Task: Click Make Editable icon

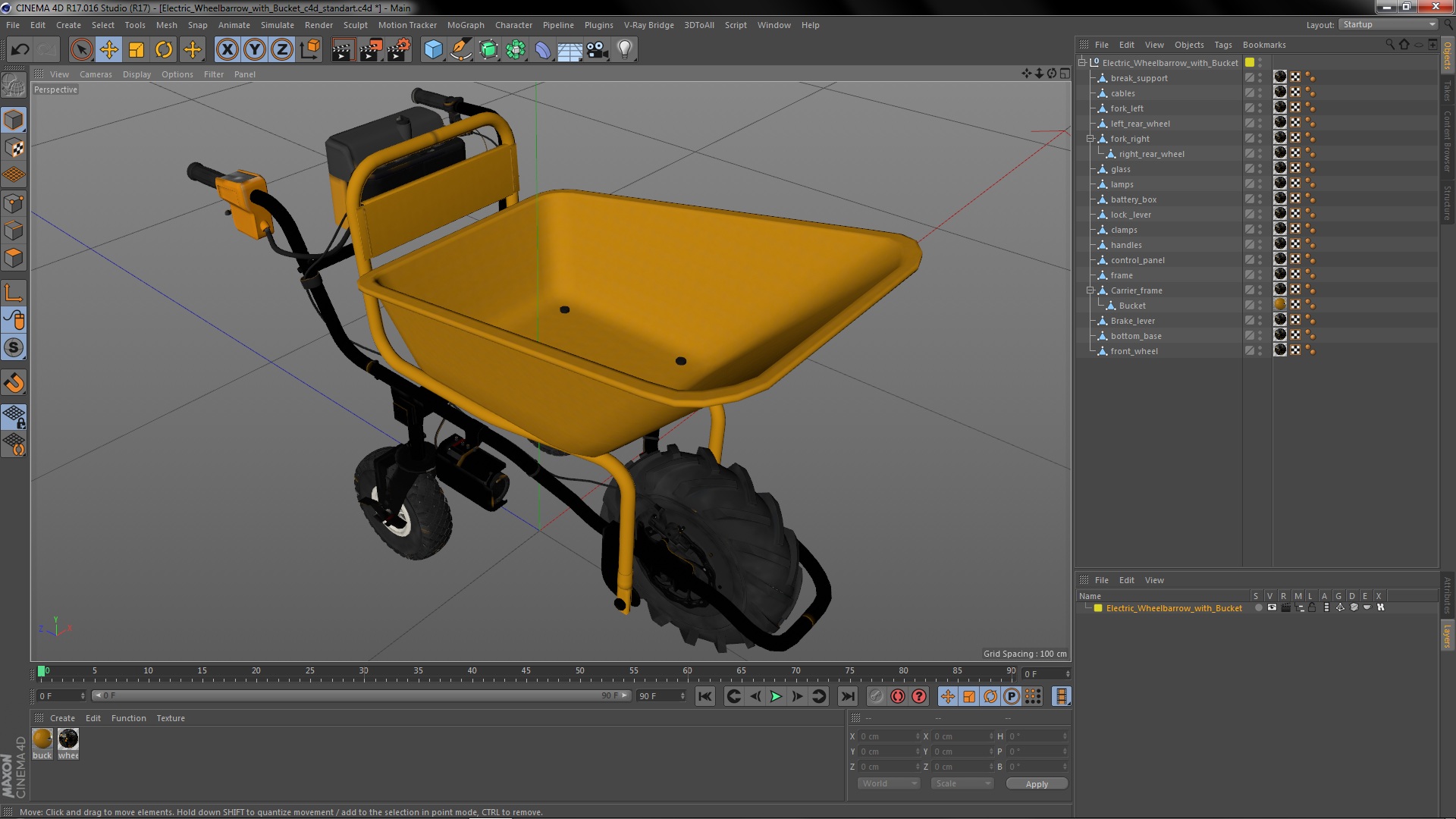Action: (x=14, y=85)
